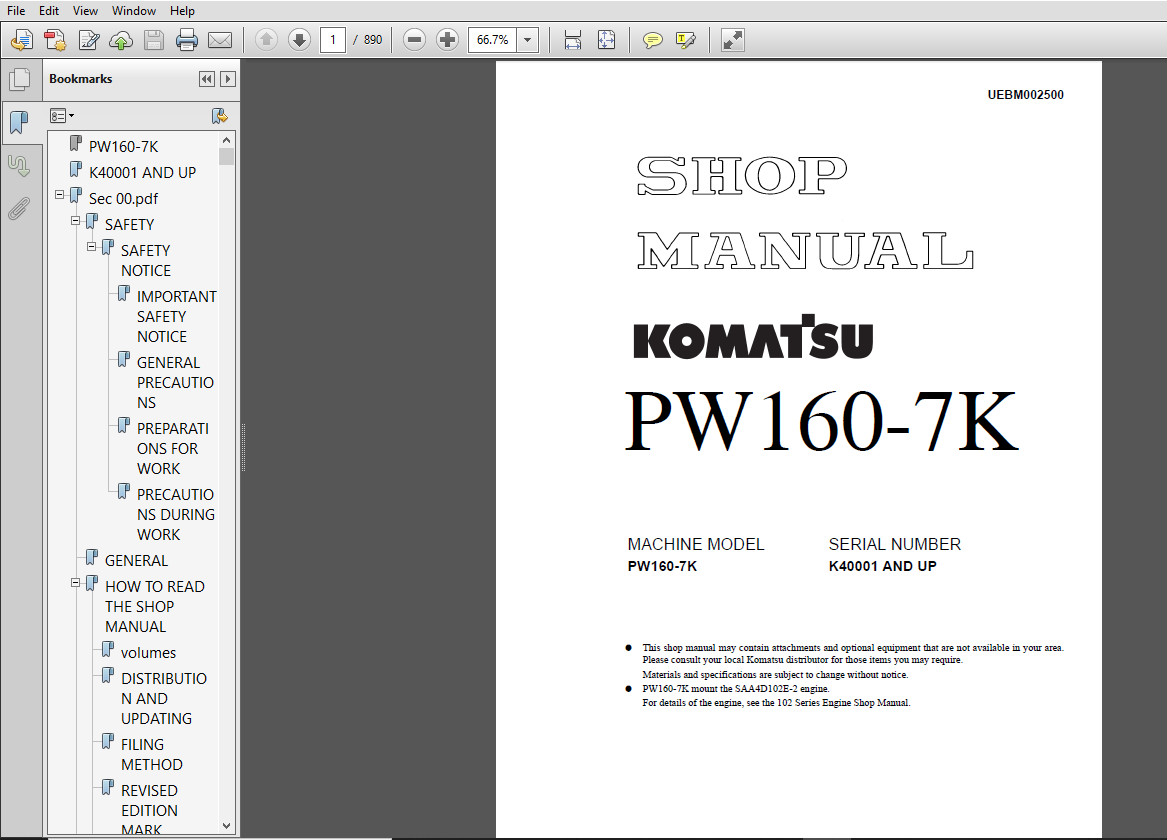
Task: Click the Save floppy disk icon
Action: 154,39
